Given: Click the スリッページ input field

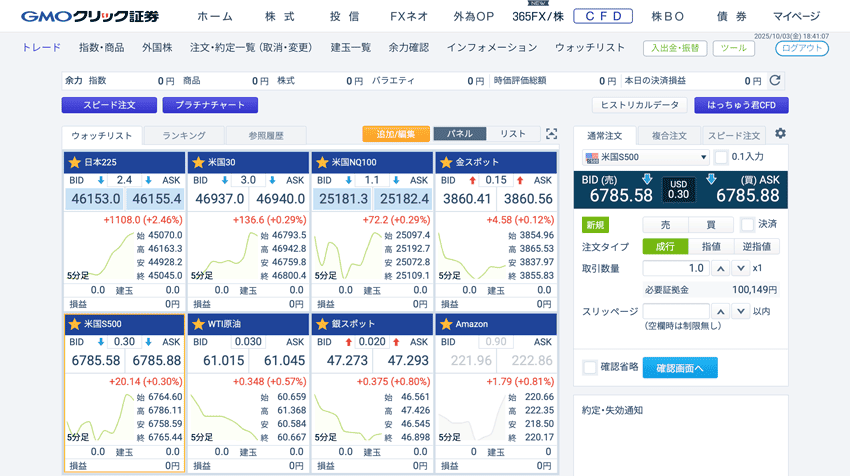Looking at the screenshot, I should 675,311.
